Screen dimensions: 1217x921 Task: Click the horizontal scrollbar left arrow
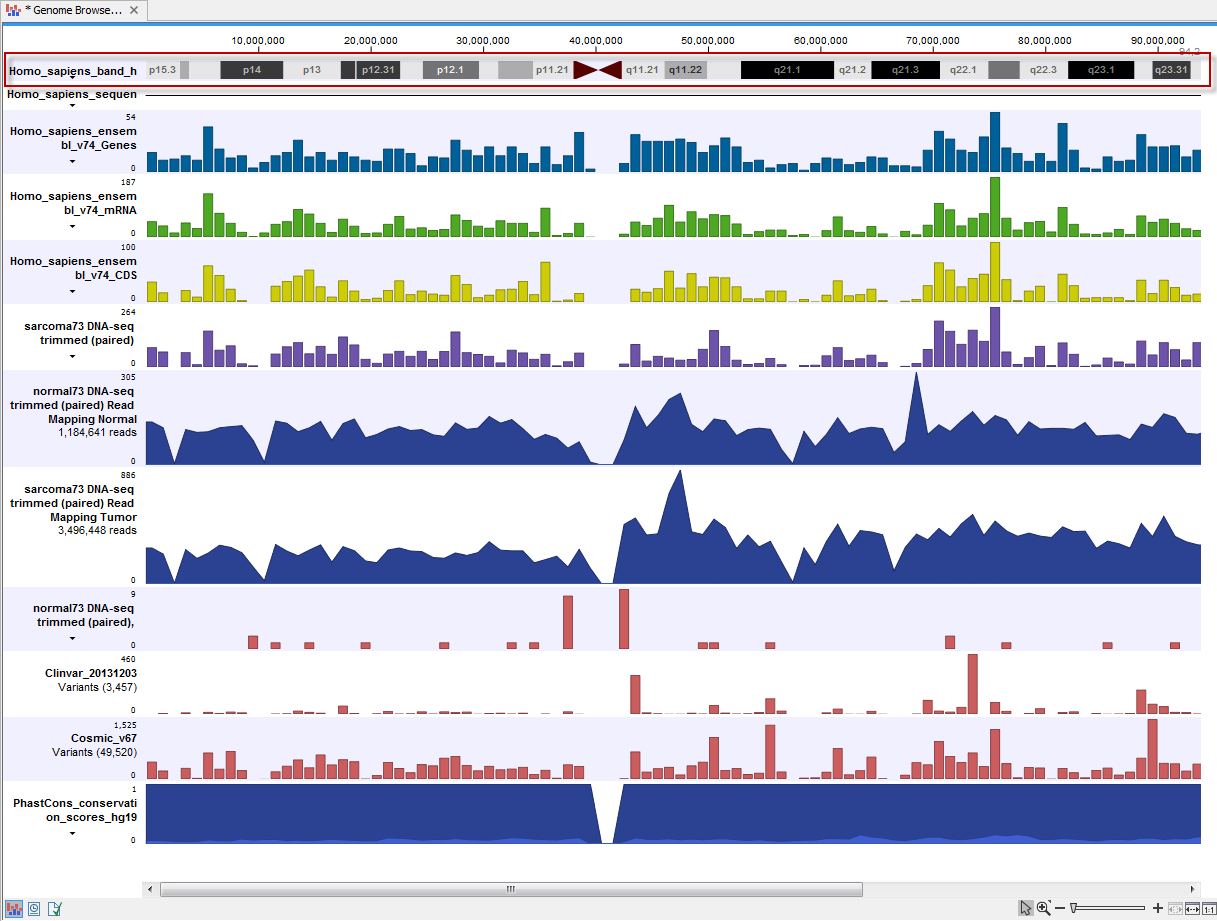tap(151, 889)
